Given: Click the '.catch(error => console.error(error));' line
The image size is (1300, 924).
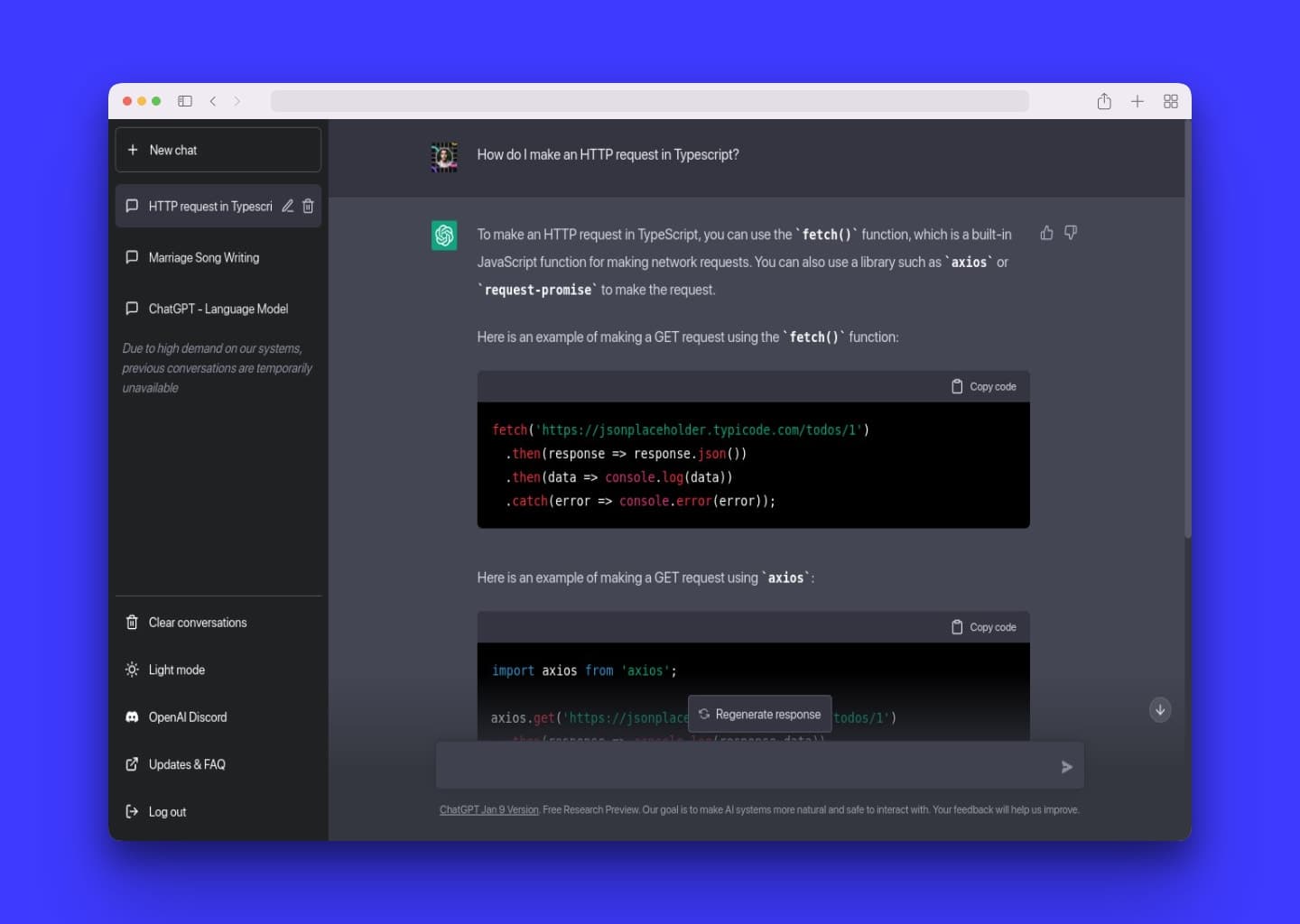Looking at the screenshot, I should point(640,501).
